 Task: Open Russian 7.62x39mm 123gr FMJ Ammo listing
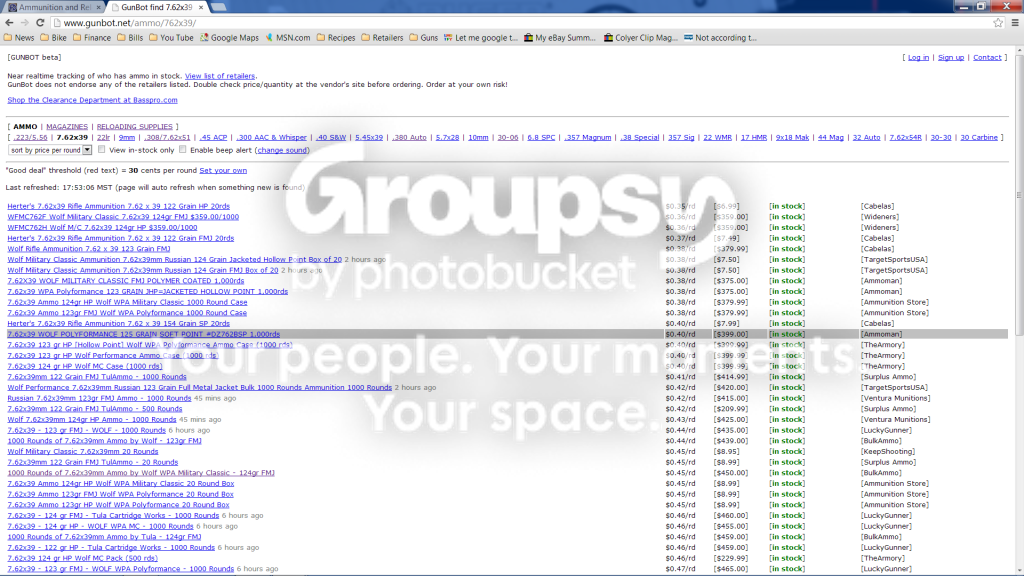pyautogui.click(x=99, y=398)
